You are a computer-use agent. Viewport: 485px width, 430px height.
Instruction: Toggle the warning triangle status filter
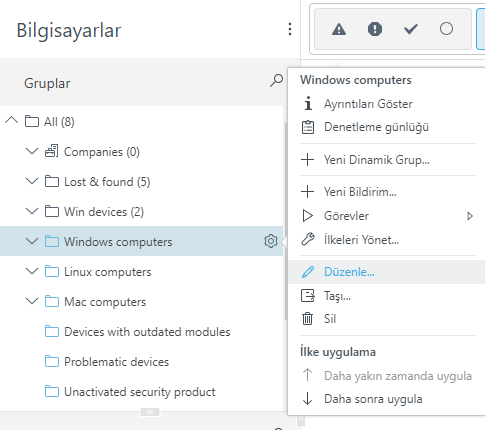pyautogui.click(x=339, y=29)
